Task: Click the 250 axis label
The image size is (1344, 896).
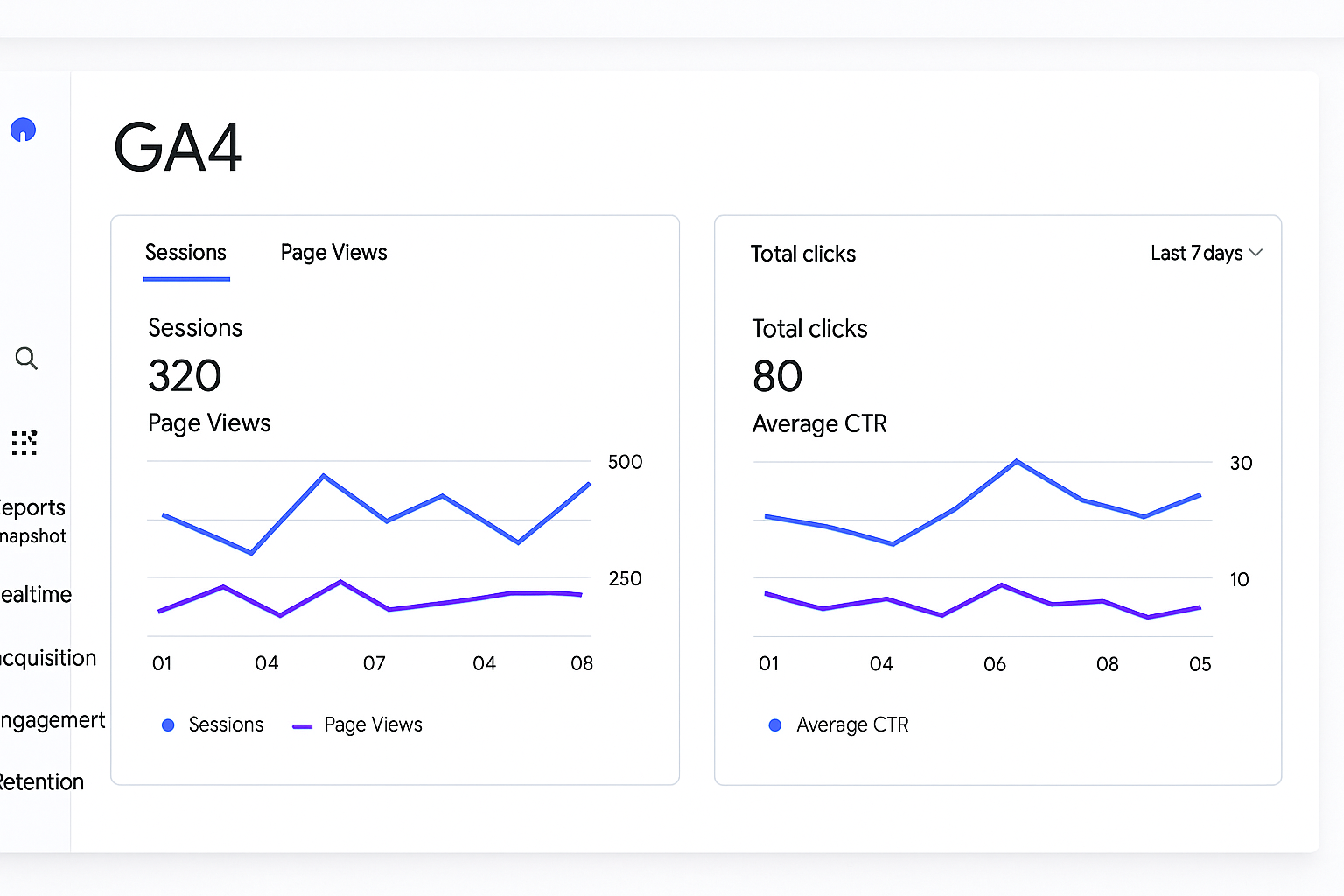Action: pos(625,578)
